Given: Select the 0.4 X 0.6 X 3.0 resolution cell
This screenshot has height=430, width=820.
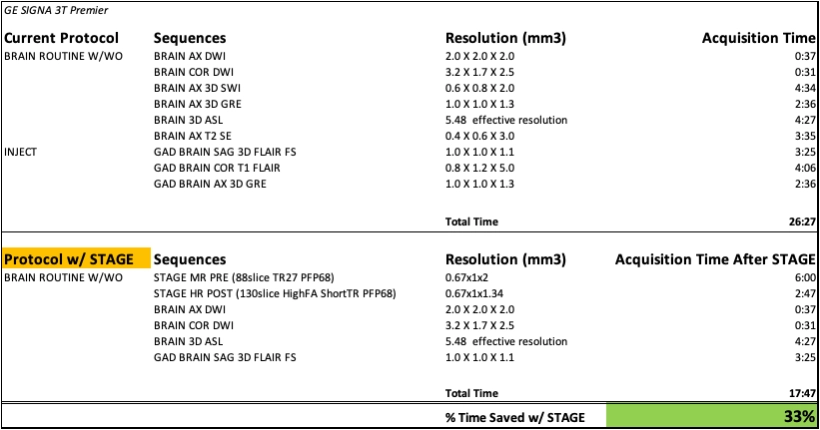Looking at the screenshot, I should pos(480,136).
